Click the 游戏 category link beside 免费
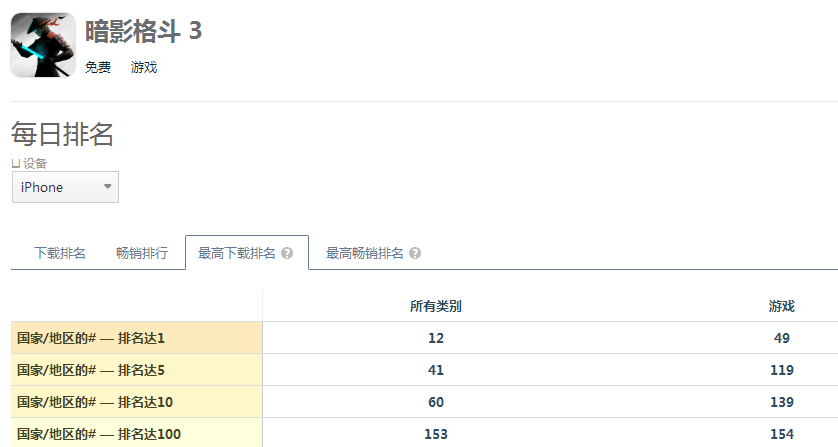This screenshot has height=447, width=838. 144,68
